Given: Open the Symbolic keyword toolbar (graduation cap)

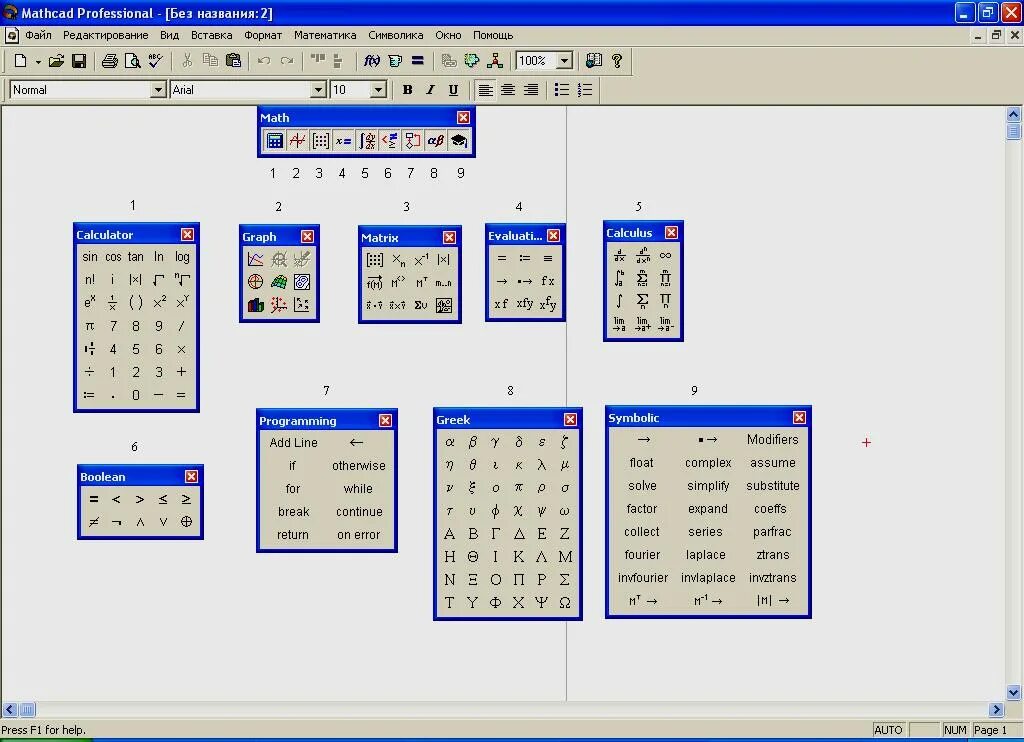Looking at the screenshot, I should pyautogui.click(x=459, y=140).
